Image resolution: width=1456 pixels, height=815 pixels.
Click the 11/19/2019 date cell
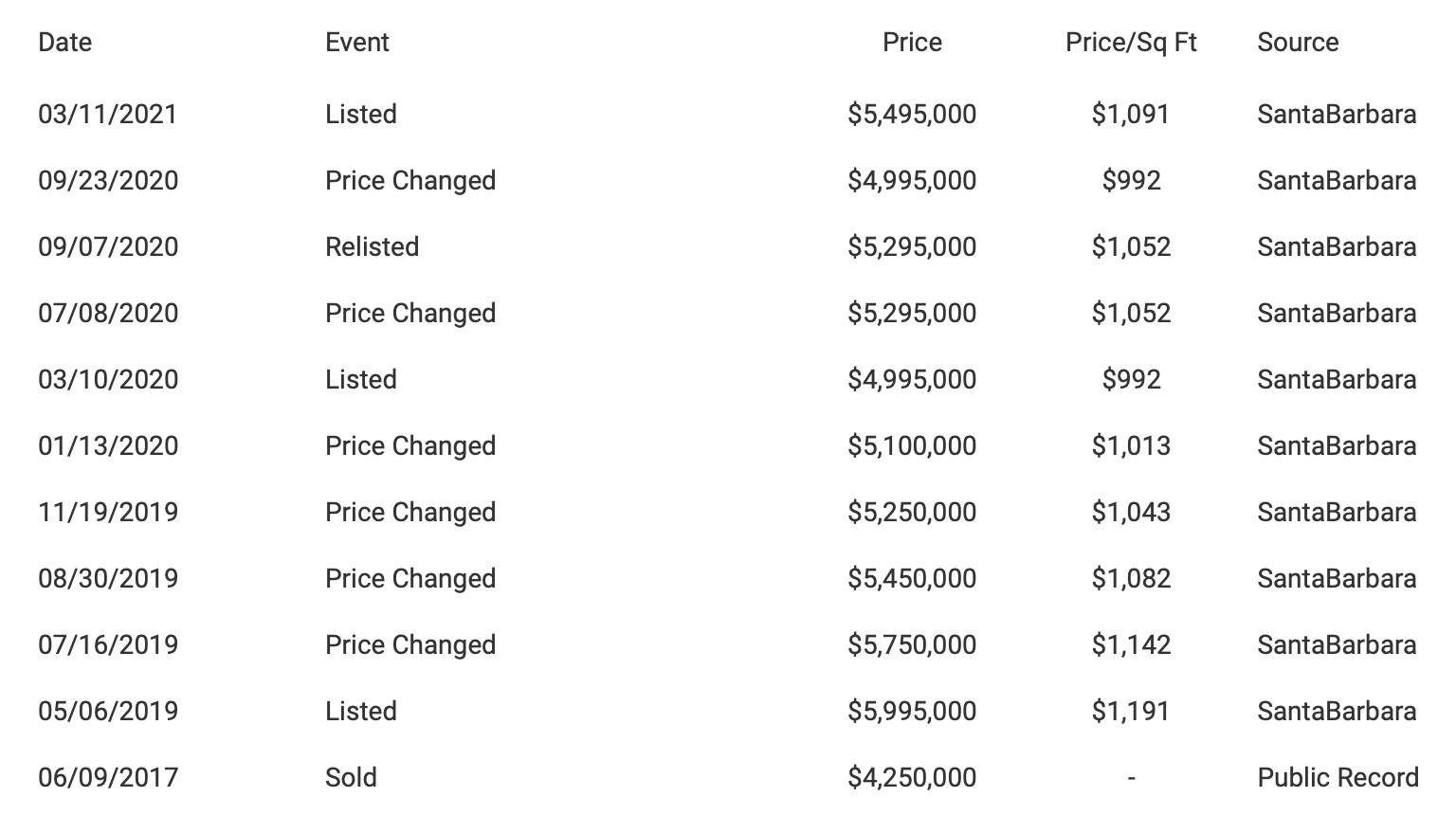tap(107, 513)
